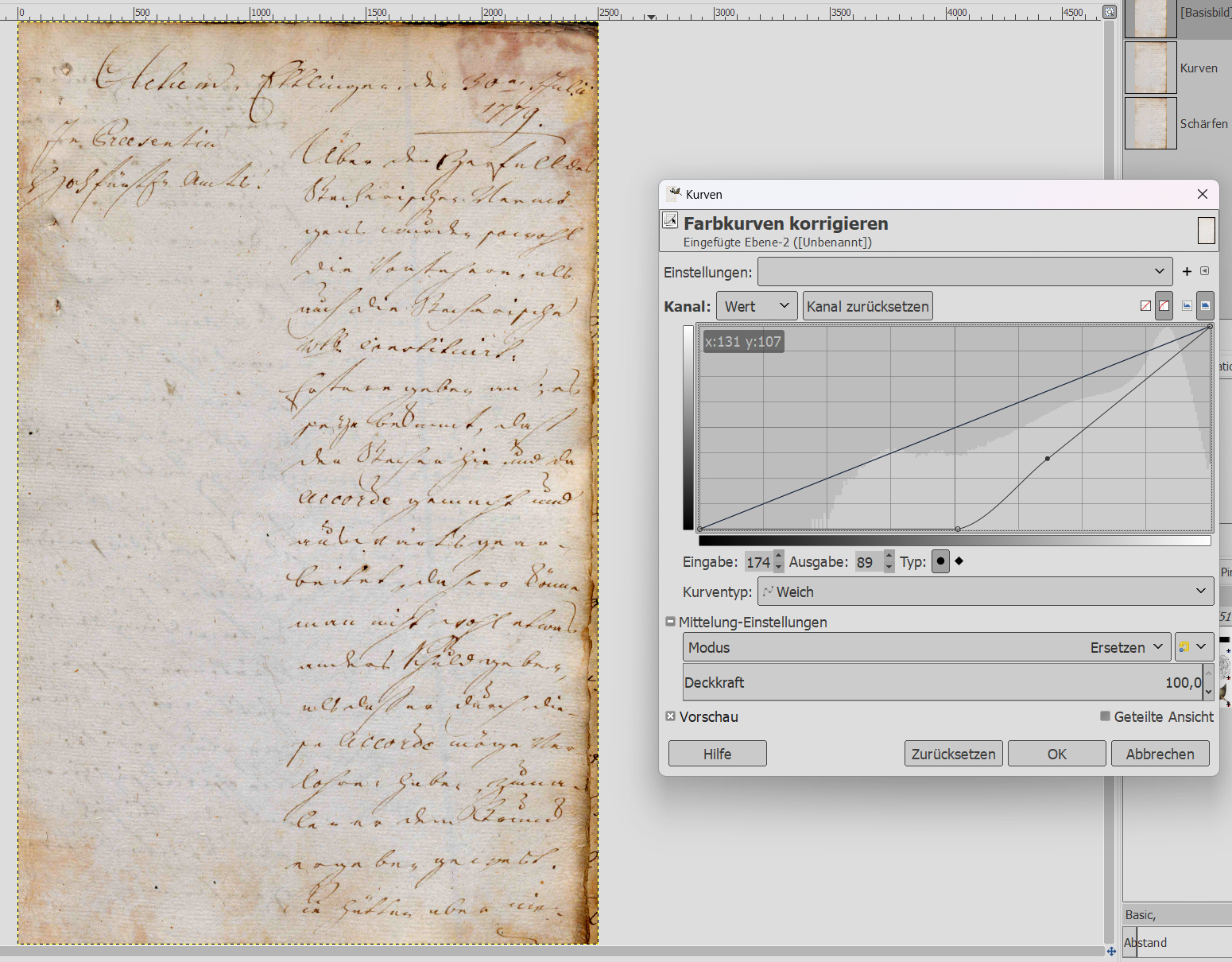Click the navigation icon at canvas corner
Image resolution: width=1232 pixels, height=962 pixels.
pyautogui.click(x=1111, y=951)
